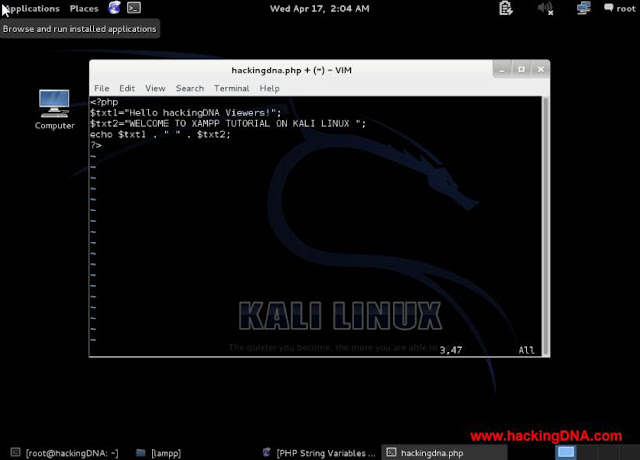The width and height of the screenshot is (640, 460).
Task: Open the Edit menu in VIM window
Action: 127,88
